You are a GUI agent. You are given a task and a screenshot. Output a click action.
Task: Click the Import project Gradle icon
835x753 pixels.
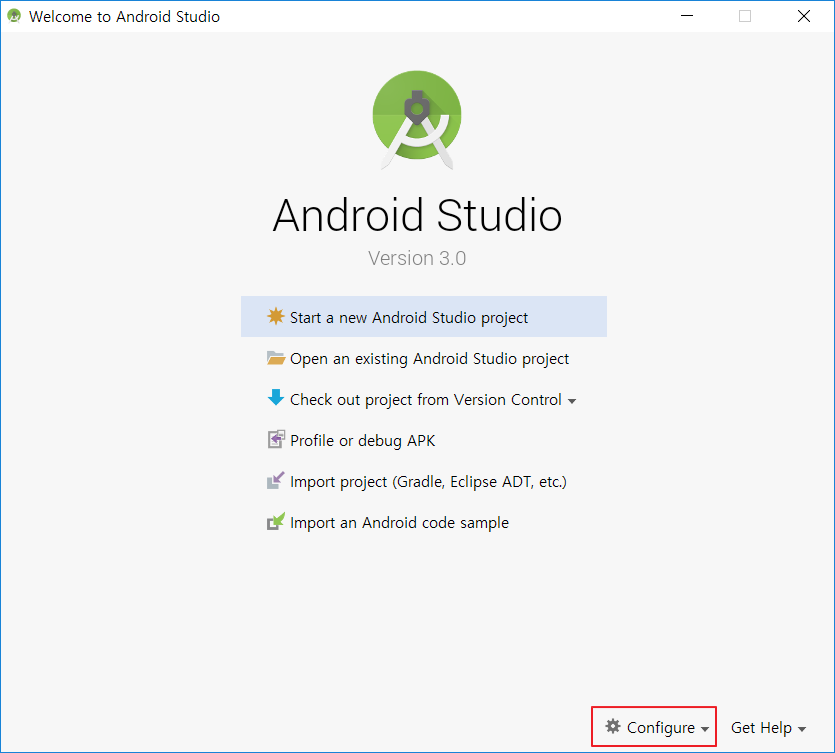(x=275, y=480)
